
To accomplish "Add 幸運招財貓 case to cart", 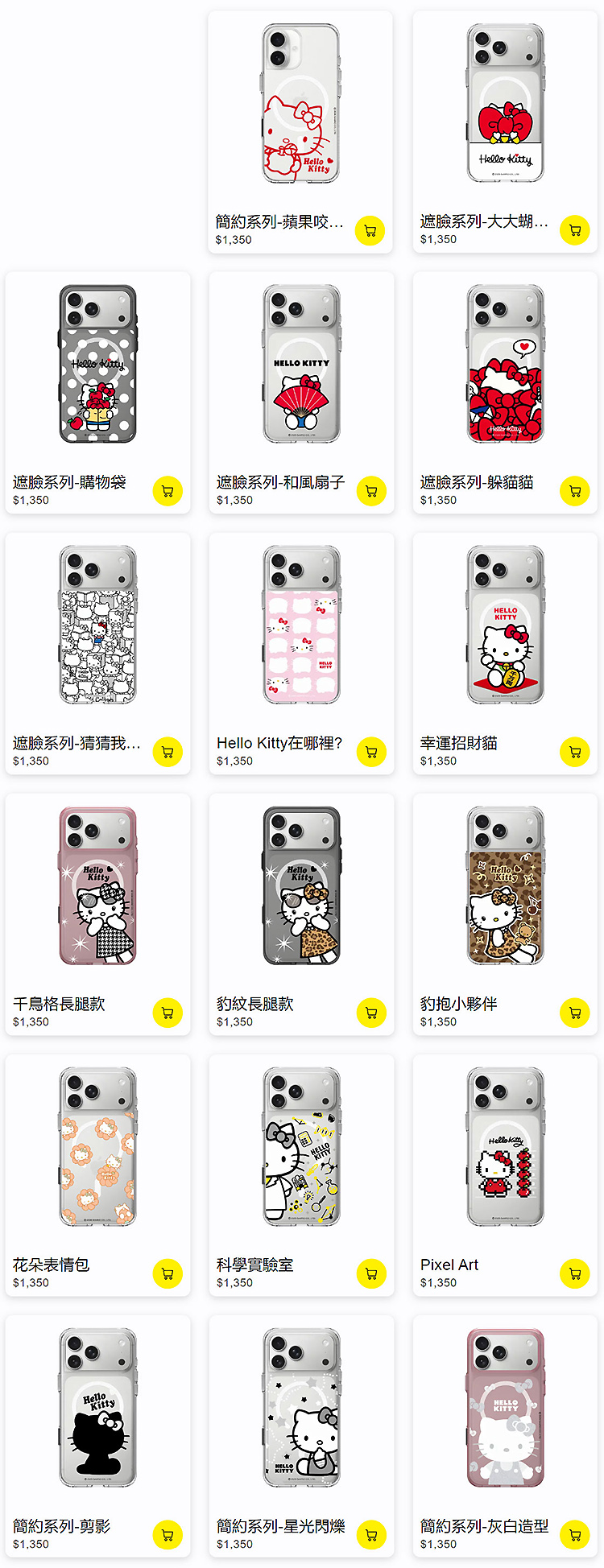I will point(575,752).
